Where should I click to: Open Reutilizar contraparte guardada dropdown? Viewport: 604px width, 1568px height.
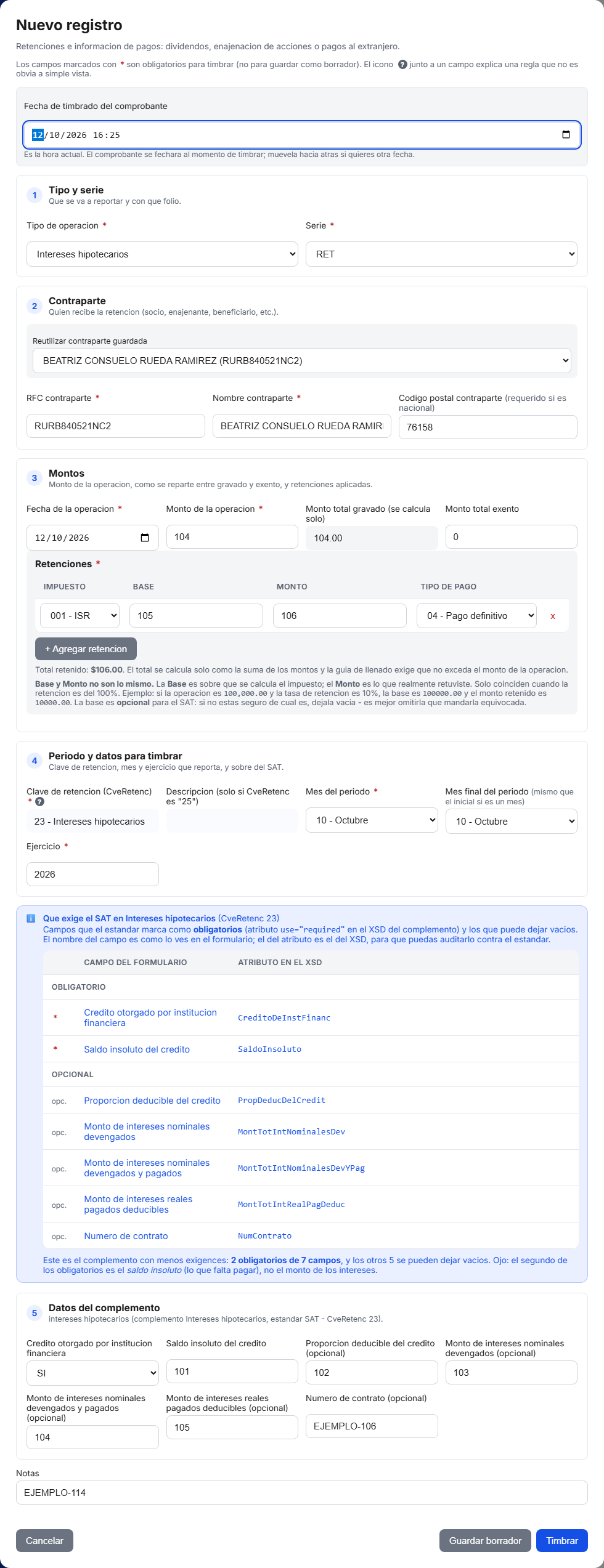302,360
